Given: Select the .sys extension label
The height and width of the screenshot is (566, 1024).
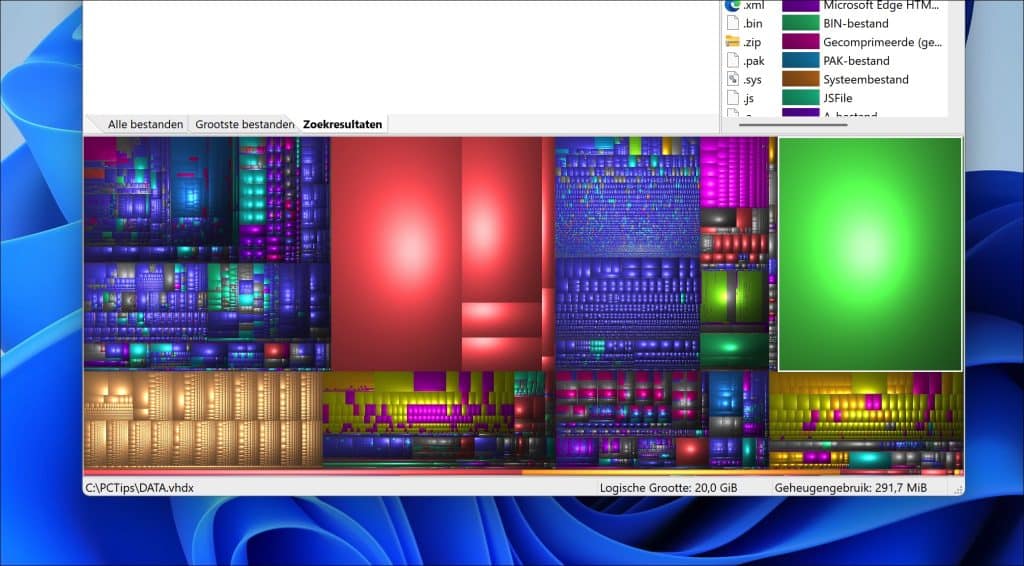Looking at the screenshot, I should [x=752, y=80].
